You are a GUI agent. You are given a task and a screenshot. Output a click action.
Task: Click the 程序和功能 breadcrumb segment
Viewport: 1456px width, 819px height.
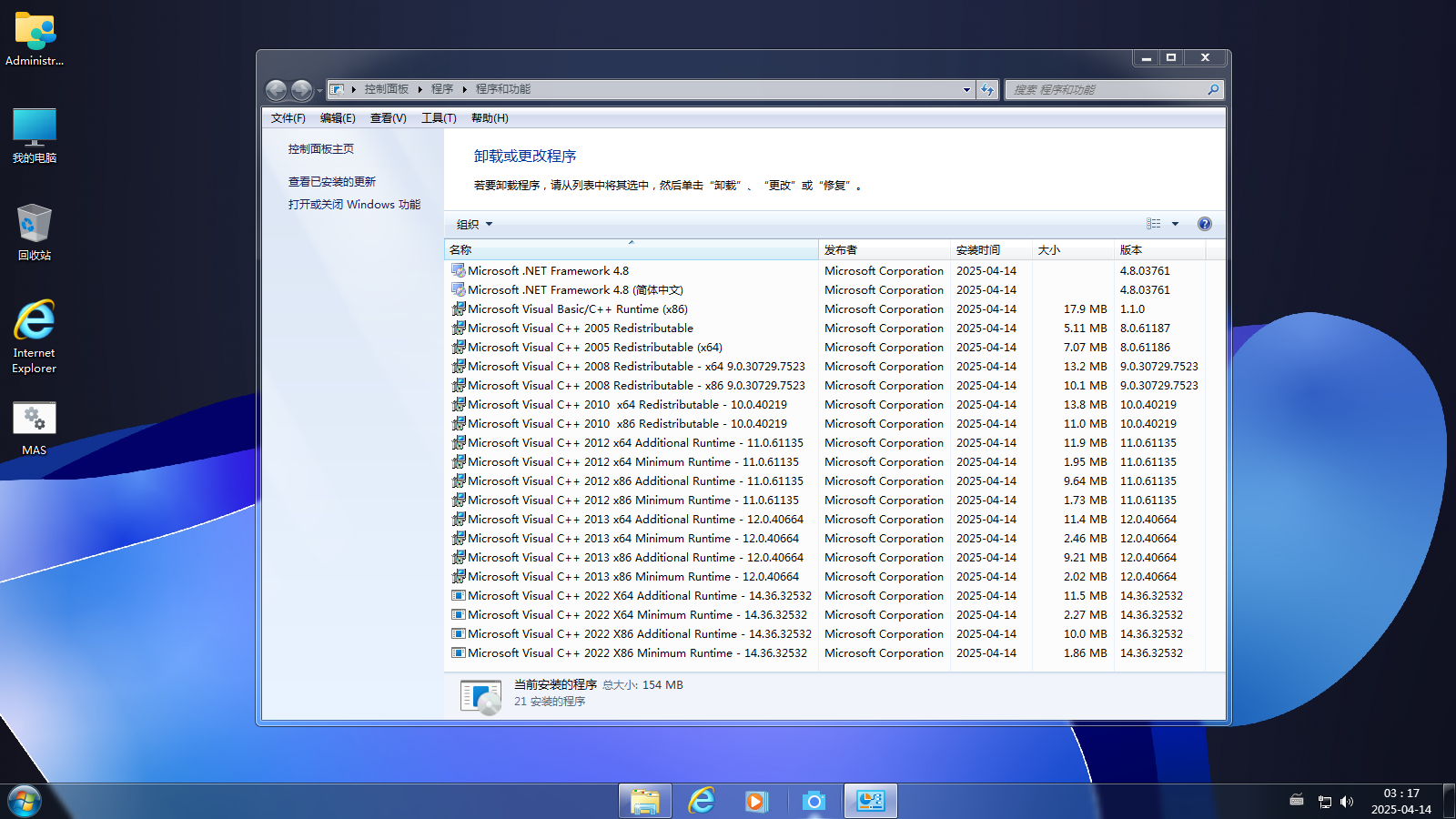[x=503, y=89]
